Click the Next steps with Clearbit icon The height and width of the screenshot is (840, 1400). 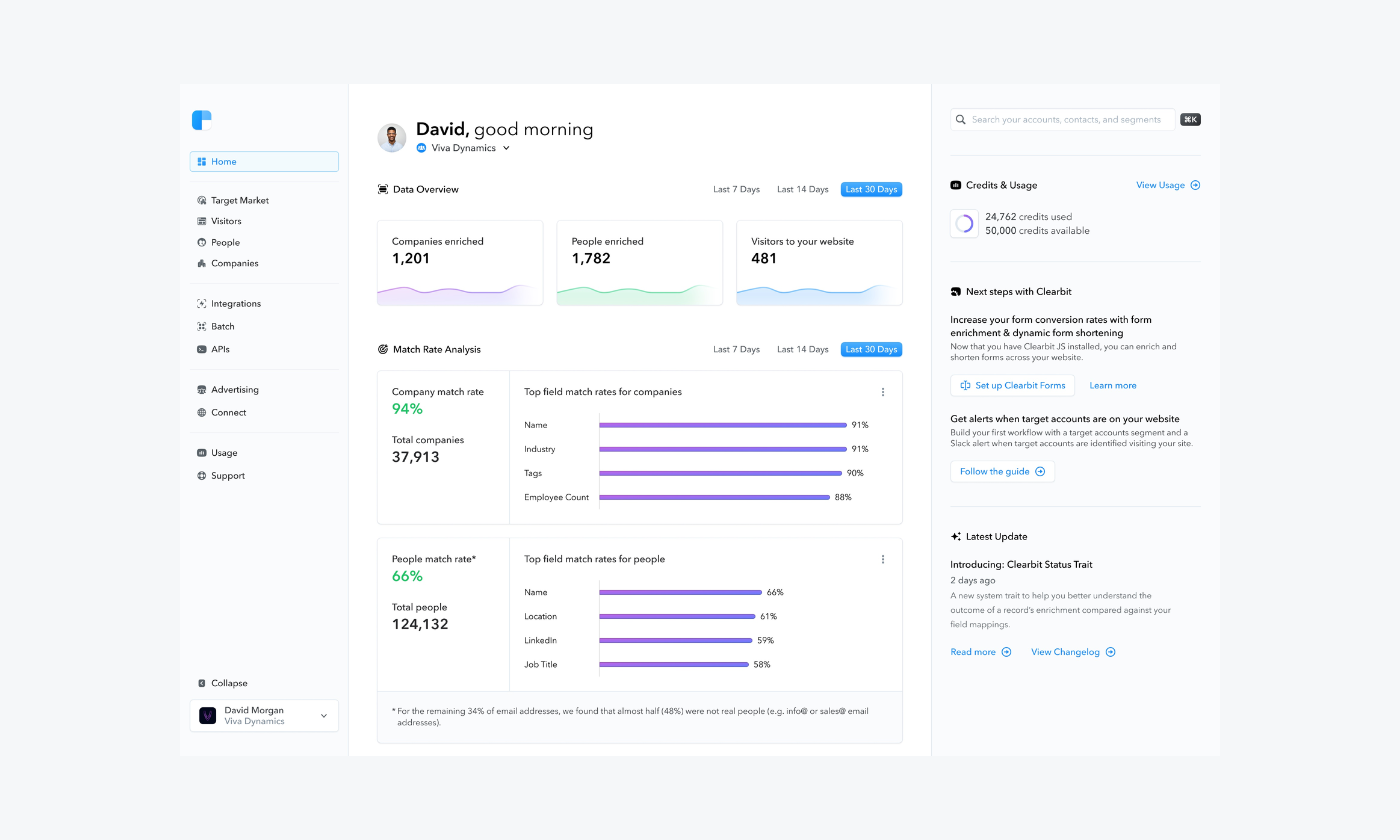tap(956, 292)
